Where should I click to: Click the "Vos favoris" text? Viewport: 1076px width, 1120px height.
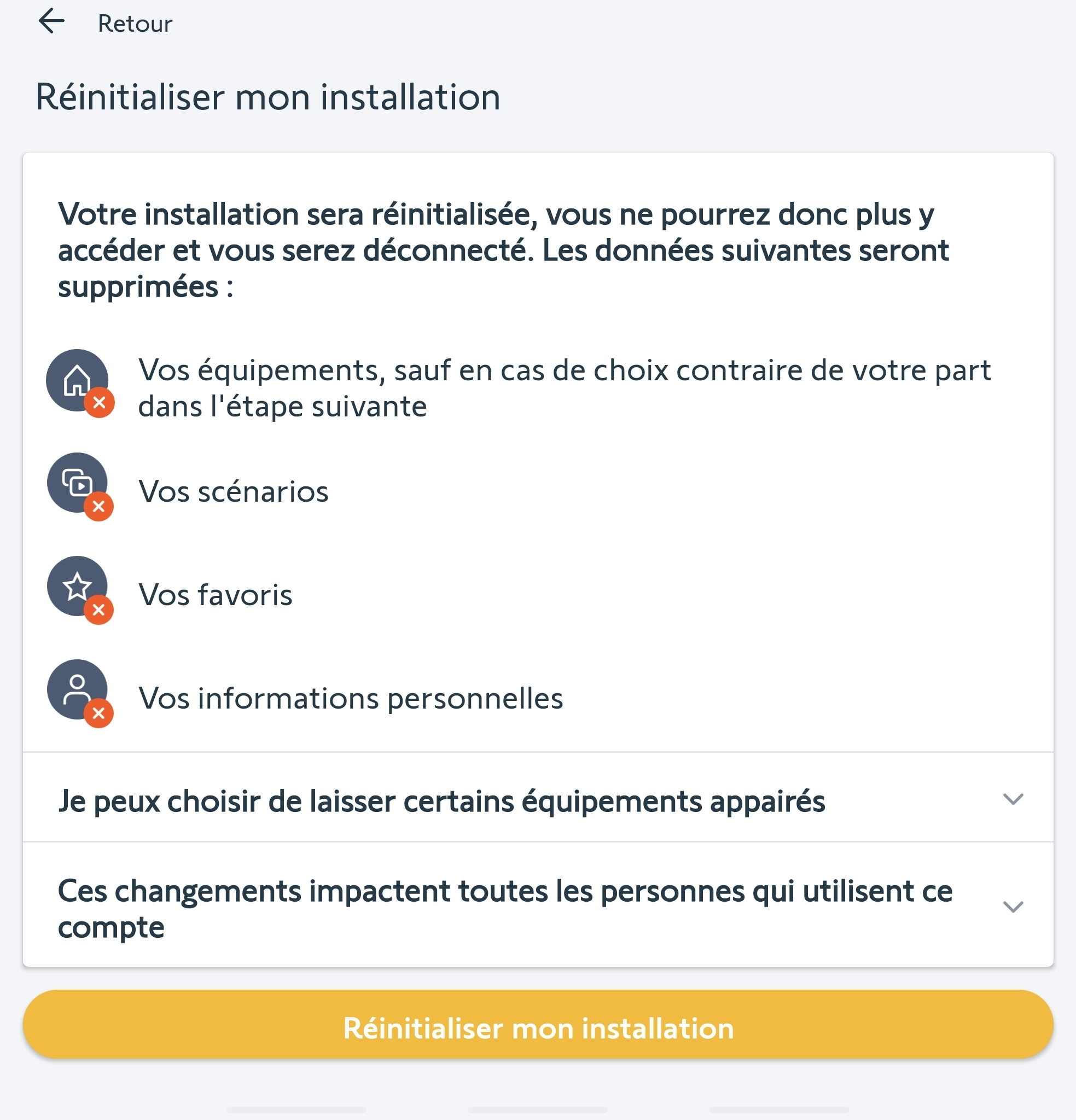tap(216, 595)
